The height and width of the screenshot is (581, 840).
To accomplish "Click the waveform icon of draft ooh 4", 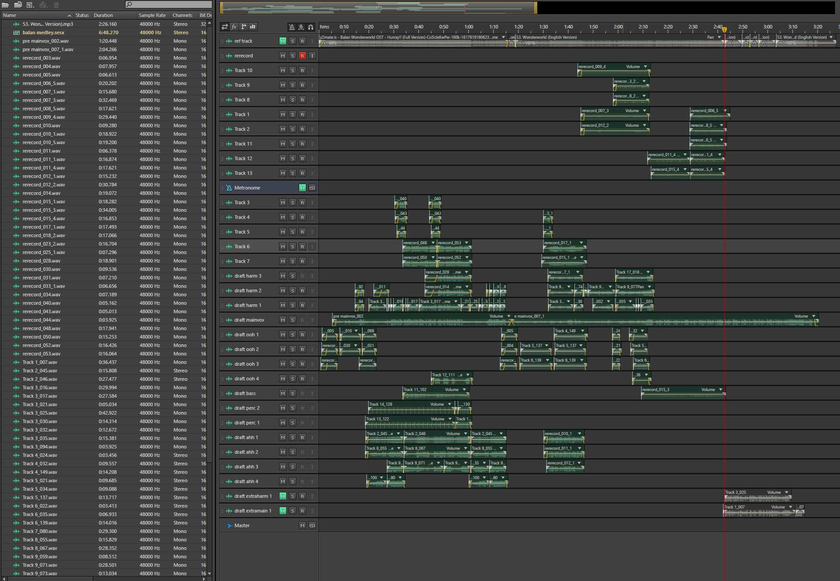I will (x=229, y=379).
